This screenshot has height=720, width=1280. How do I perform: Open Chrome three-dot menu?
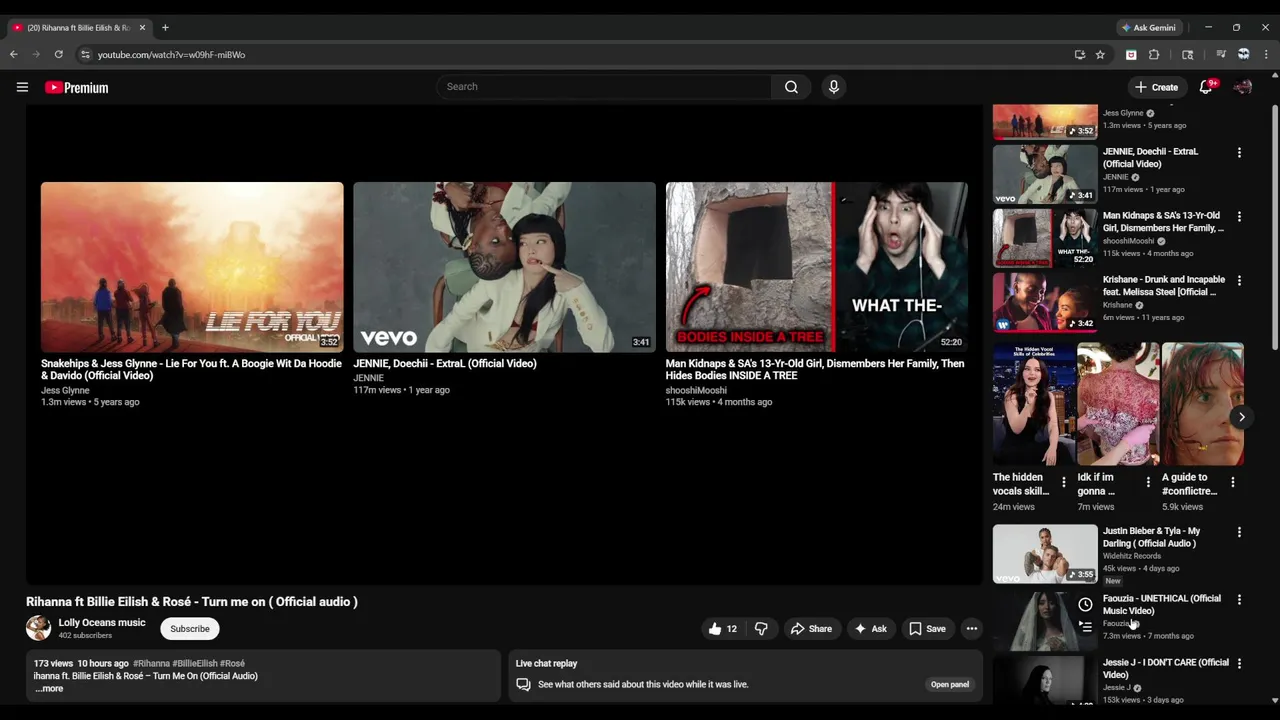[1267, 55]
